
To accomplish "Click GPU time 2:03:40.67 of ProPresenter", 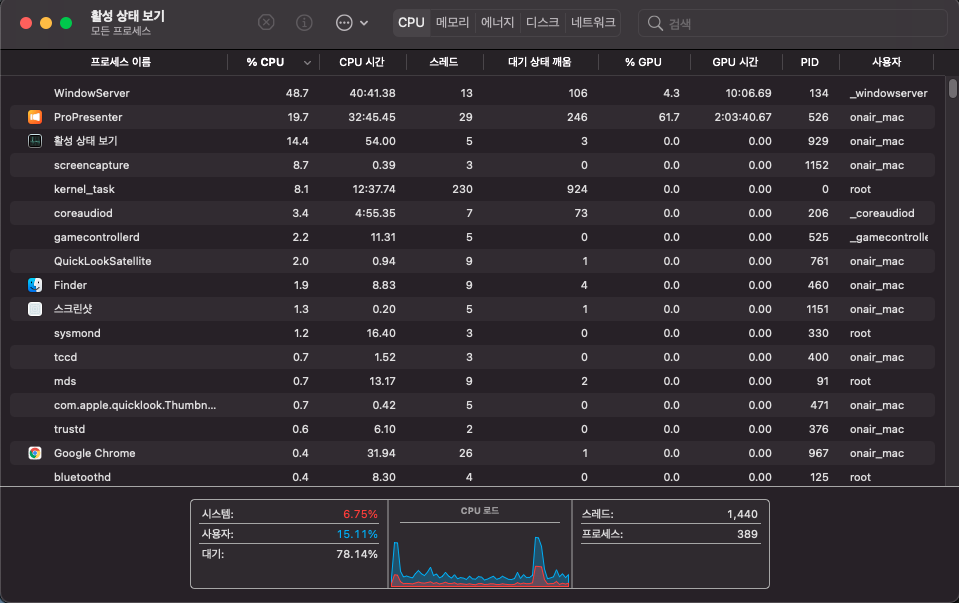I will (x=742, y=117).
